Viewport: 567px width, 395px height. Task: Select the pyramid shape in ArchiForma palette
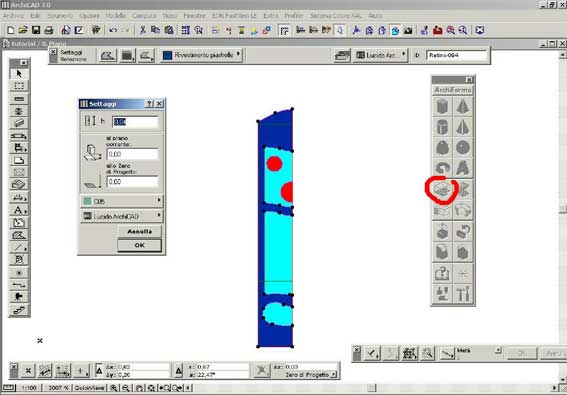[463, 107]
